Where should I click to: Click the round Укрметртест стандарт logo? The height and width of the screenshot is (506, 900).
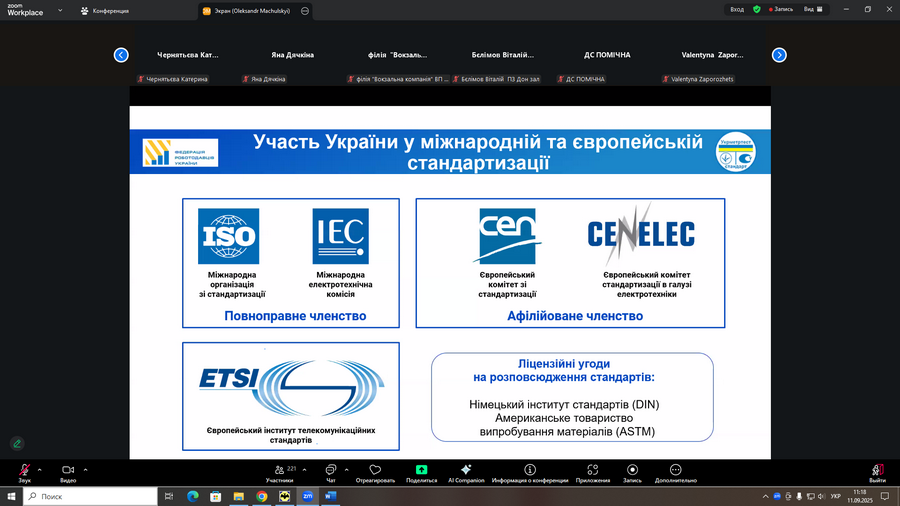point(735,152)
